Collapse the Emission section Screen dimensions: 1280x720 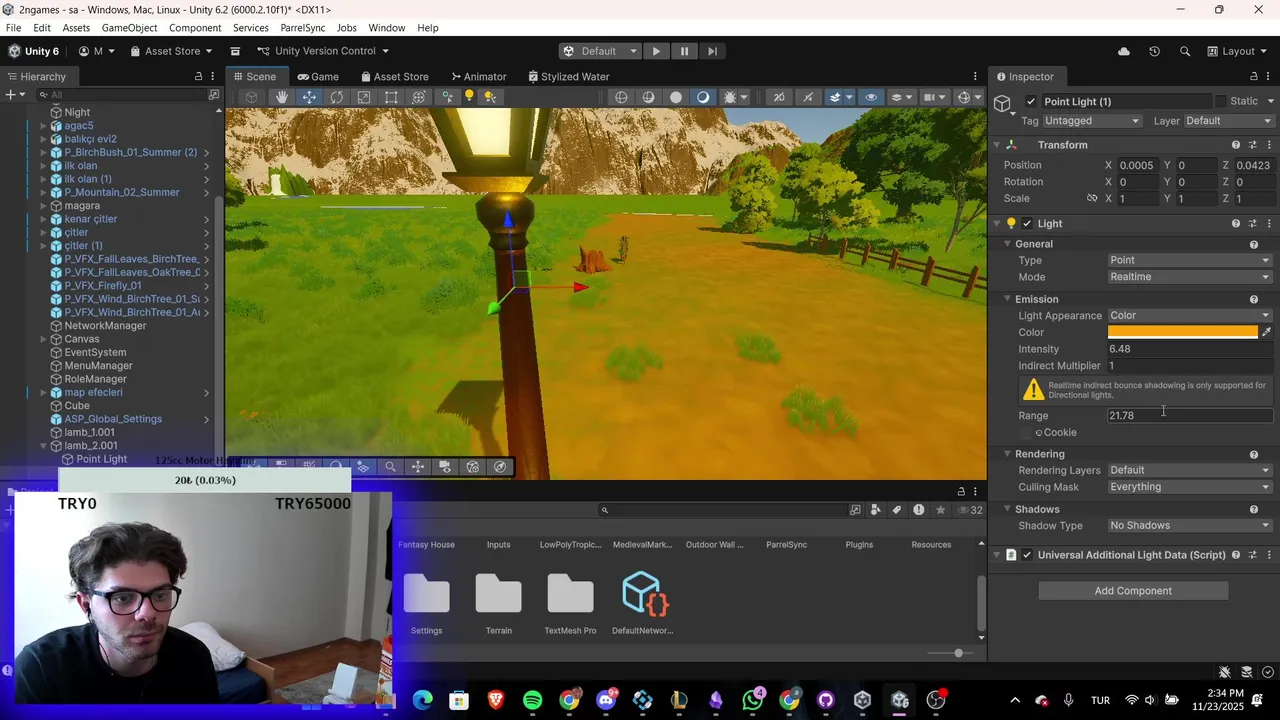click(1007, 299)
